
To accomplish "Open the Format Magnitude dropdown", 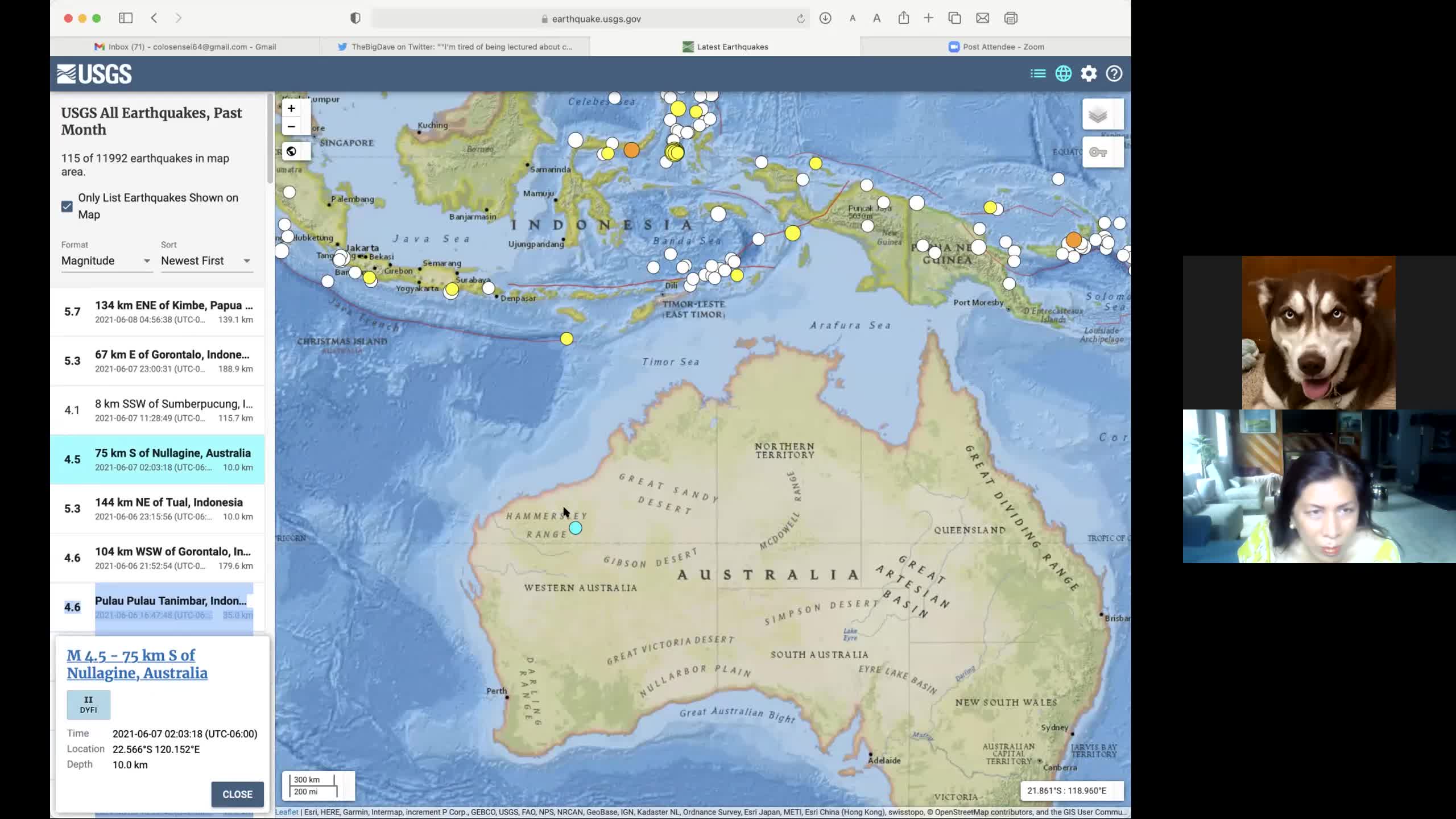I will tap(106, 260).
